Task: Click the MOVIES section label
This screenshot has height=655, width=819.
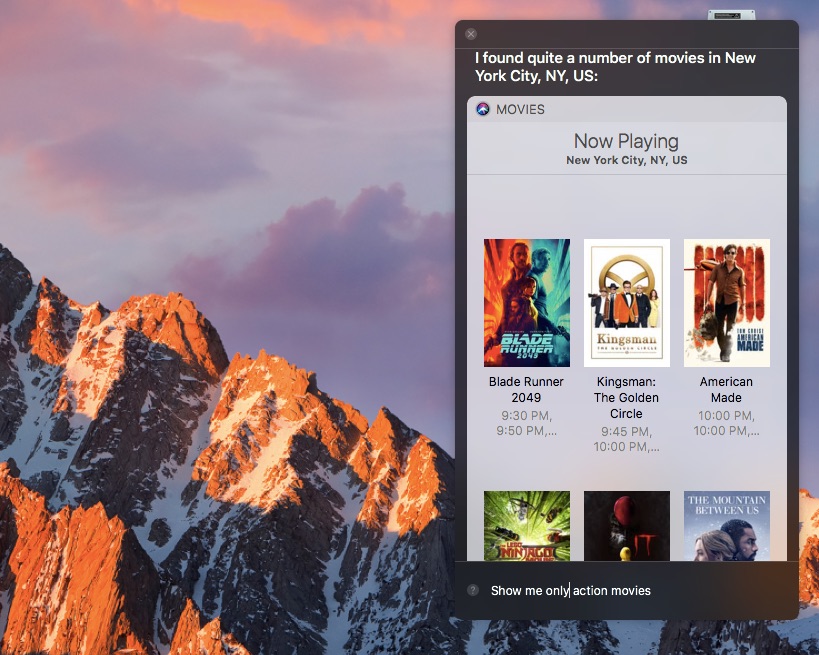Action: [x=520, y=109]
